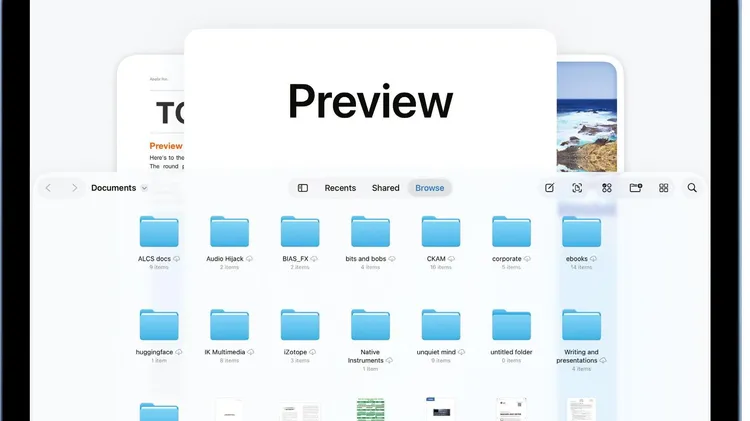Open the huggingface folder
Image resolution: width=750 pixels, height=421 pixels.
point(159,325)
